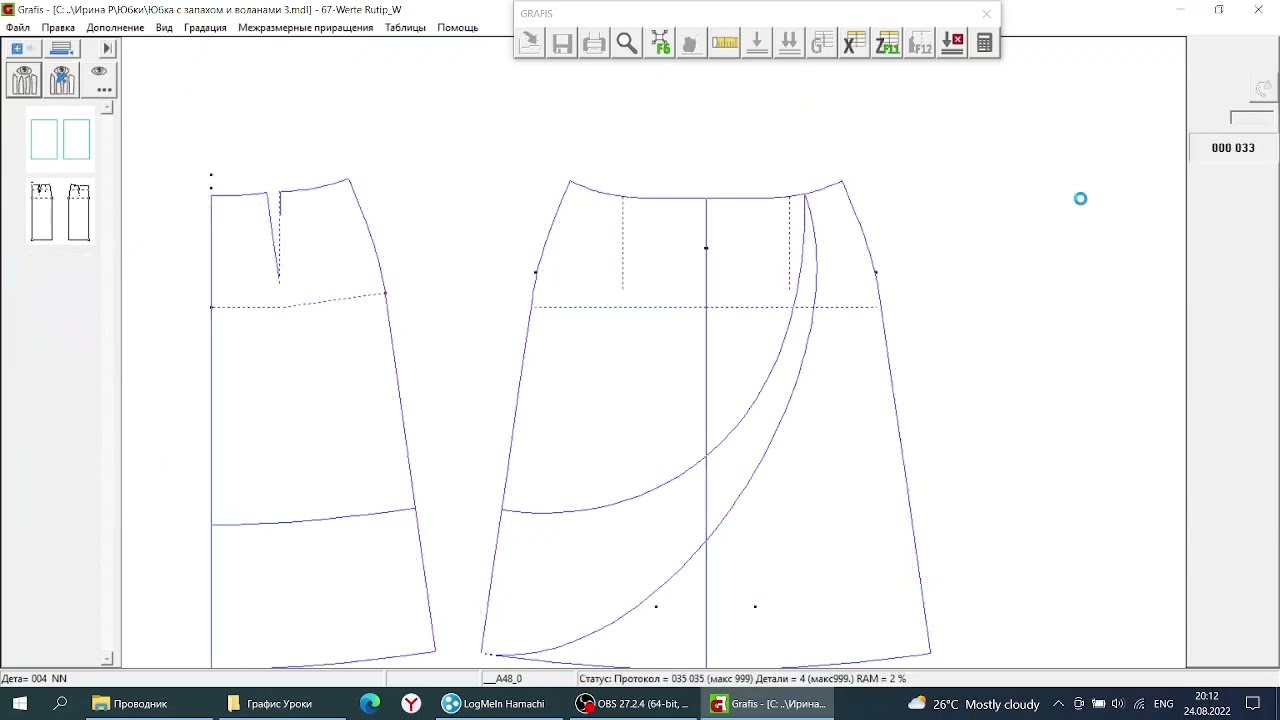Click the taskbar search icon
Screen dimensions: 1280x720
point(60,704)
